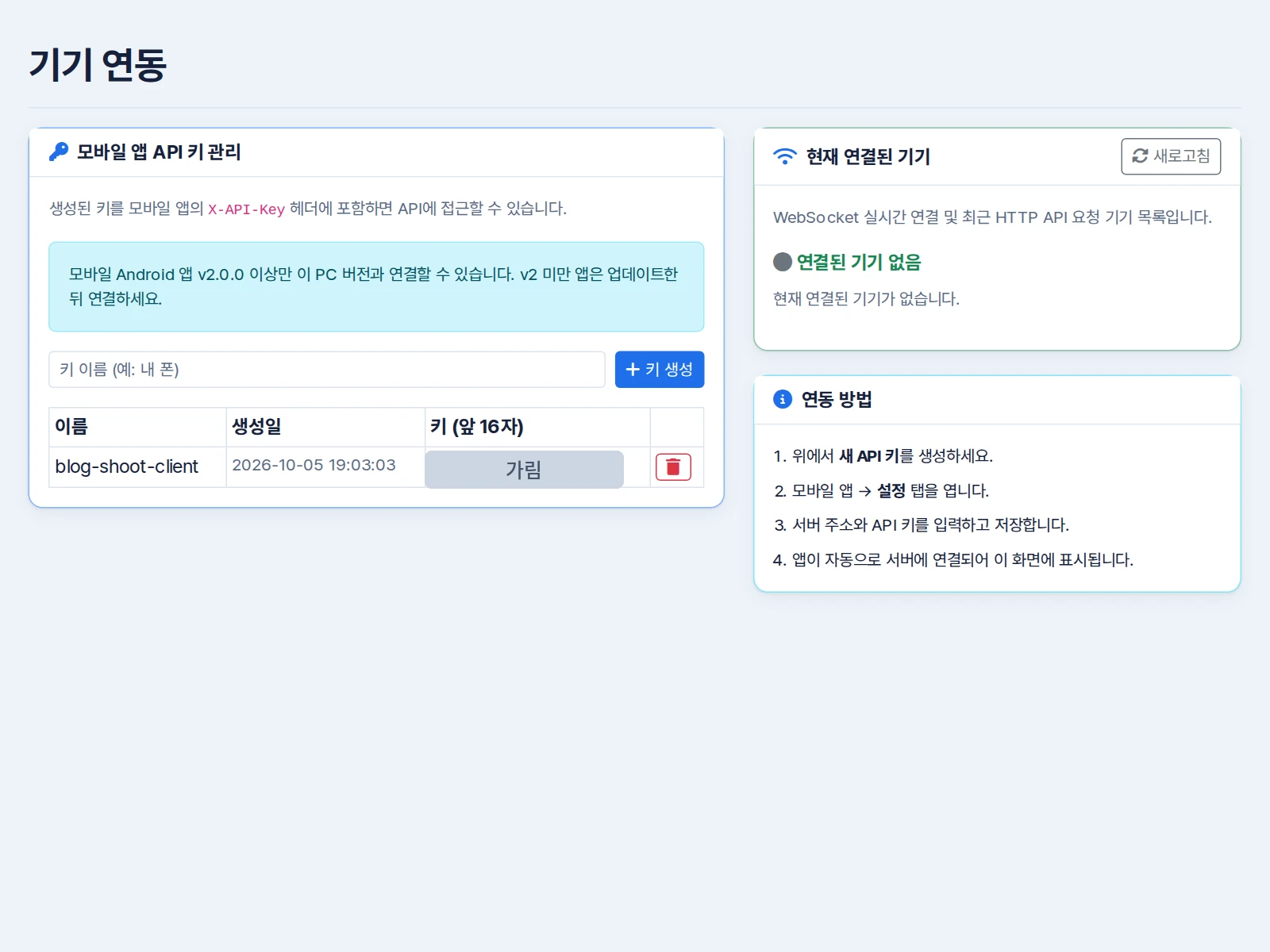The width and height of the screenshot is (1270, 952).
Task: Click the info icon beside 연동 방법
Action: [x=783, y=399]
